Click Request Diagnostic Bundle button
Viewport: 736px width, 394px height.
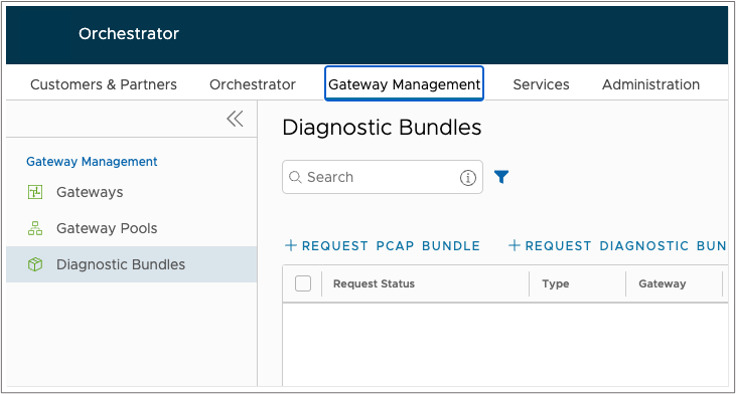[618, 246]
